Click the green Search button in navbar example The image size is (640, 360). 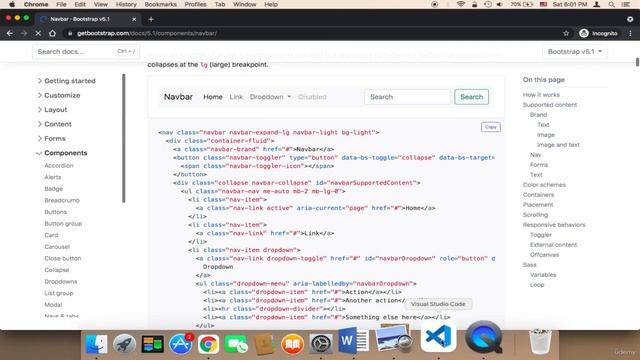pos(471,97)
